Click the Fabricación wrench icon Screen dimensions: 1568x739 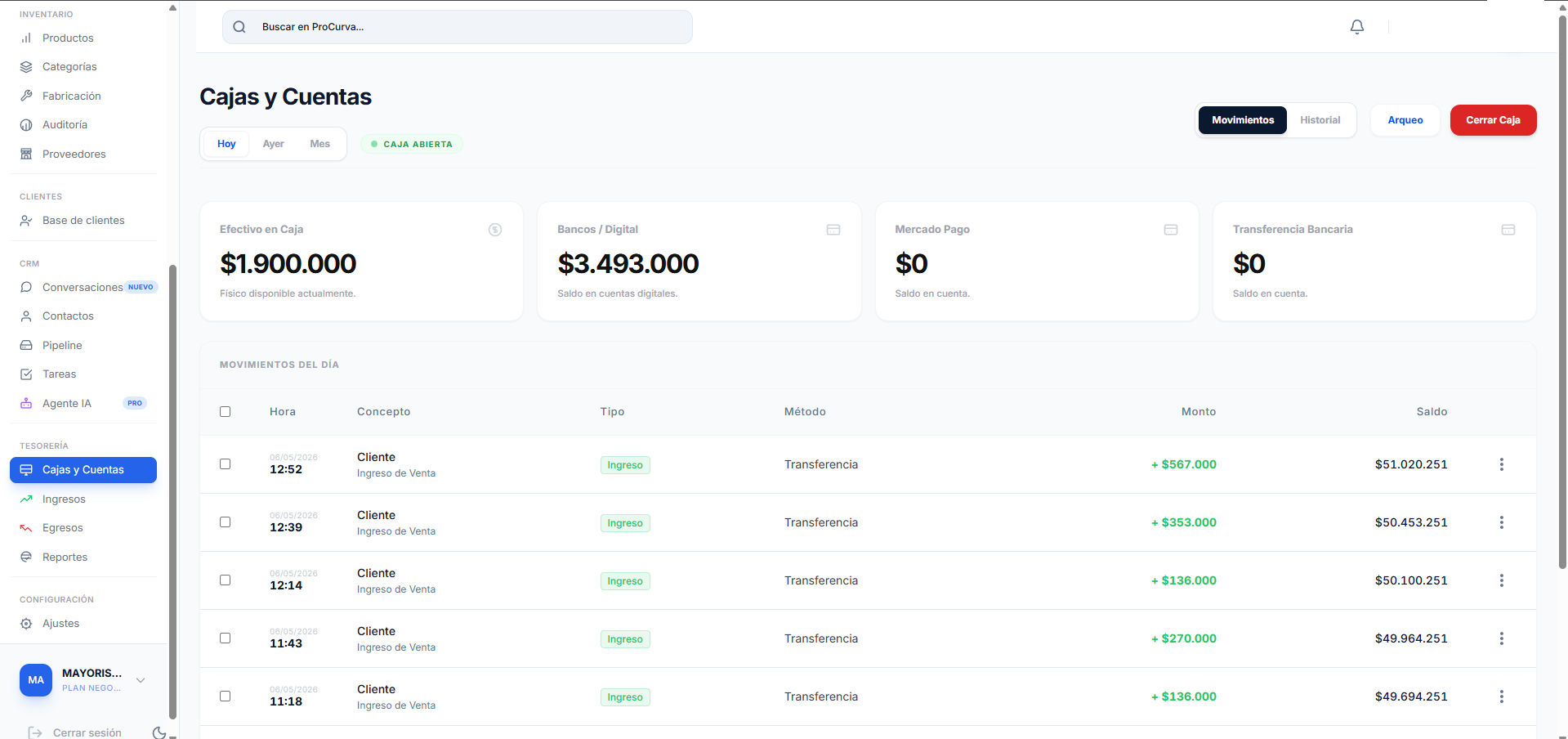click(x=26, y=96)
